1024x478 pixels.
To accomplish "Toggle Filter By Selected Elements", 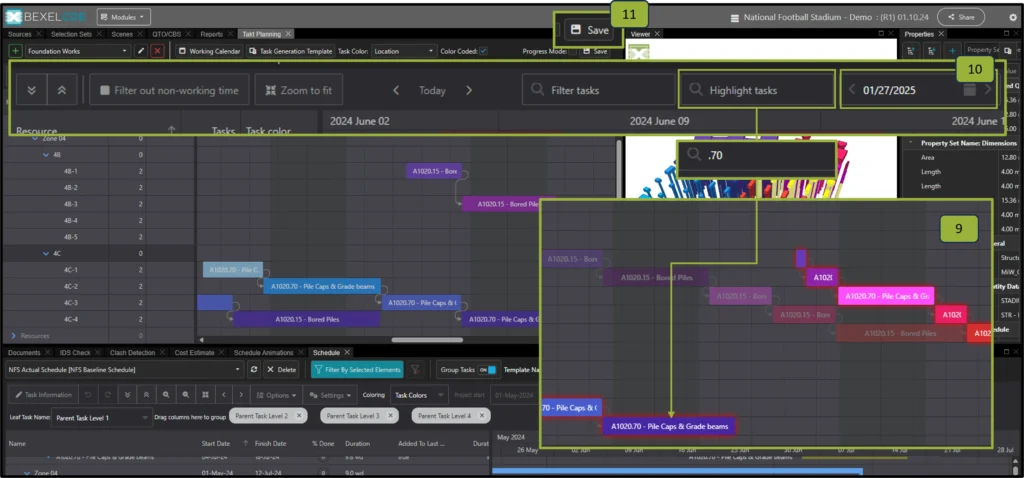I will 357,370.
